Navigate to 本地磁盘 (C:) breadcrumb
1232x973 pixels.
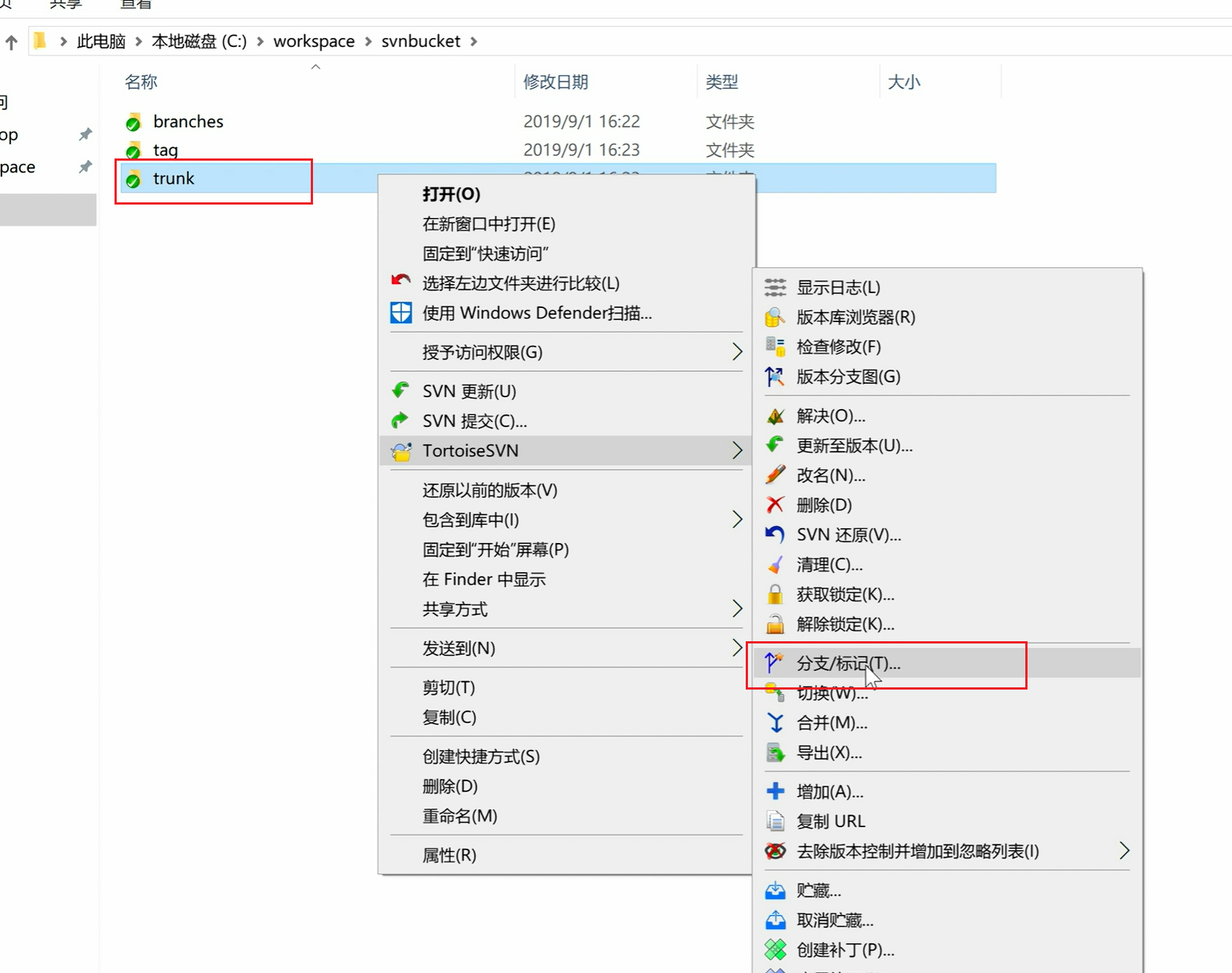(x=199, y=42)
